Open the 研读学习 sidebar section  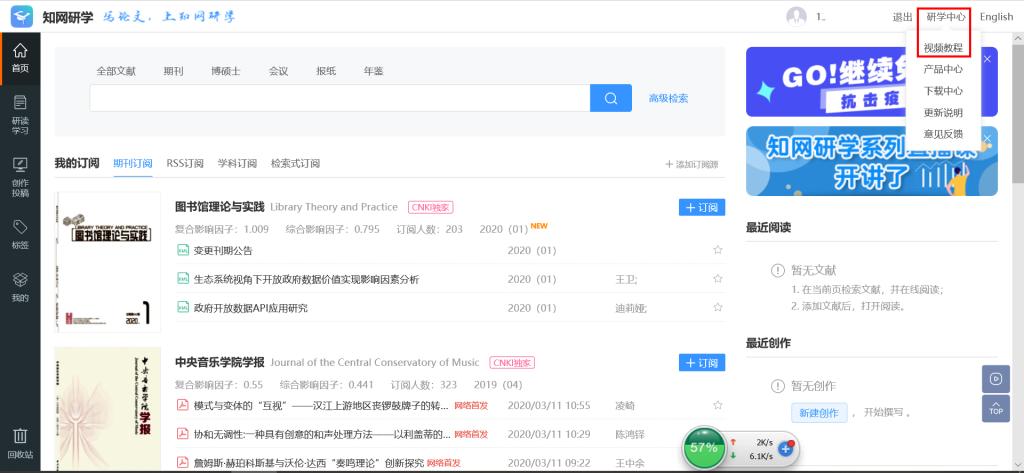point(20,114)
